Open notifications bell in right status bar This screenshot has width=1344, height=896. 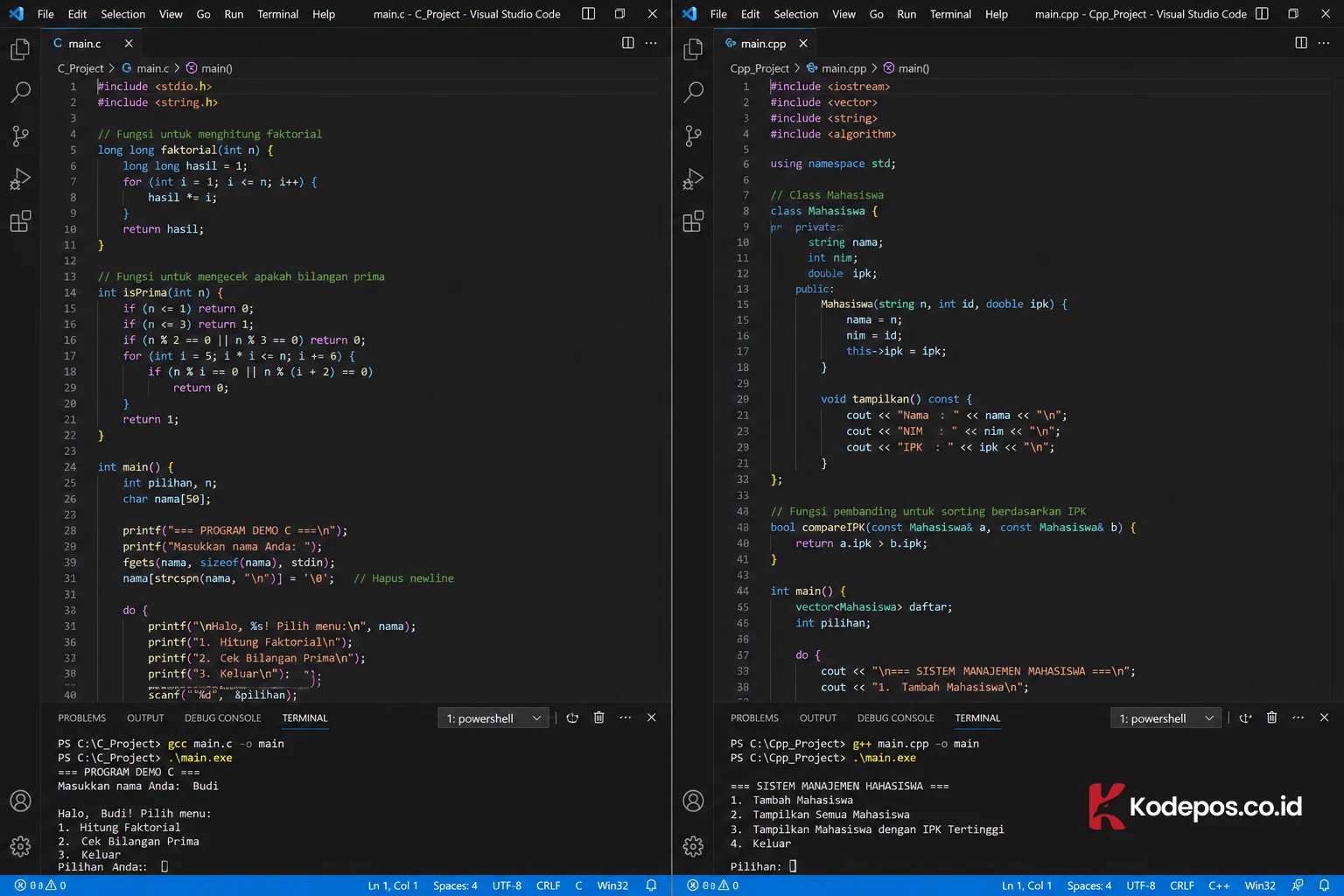pyautogui.click(x=1324, y=885)
